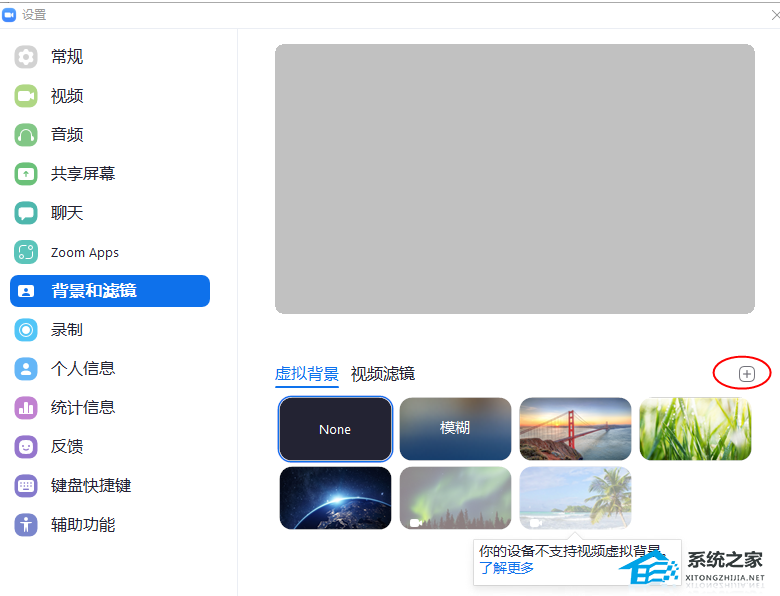Image resolution: width=780 pixels, height=596 pixels.
Task: Pick the Earth from space background
Action: coord(335,498)
